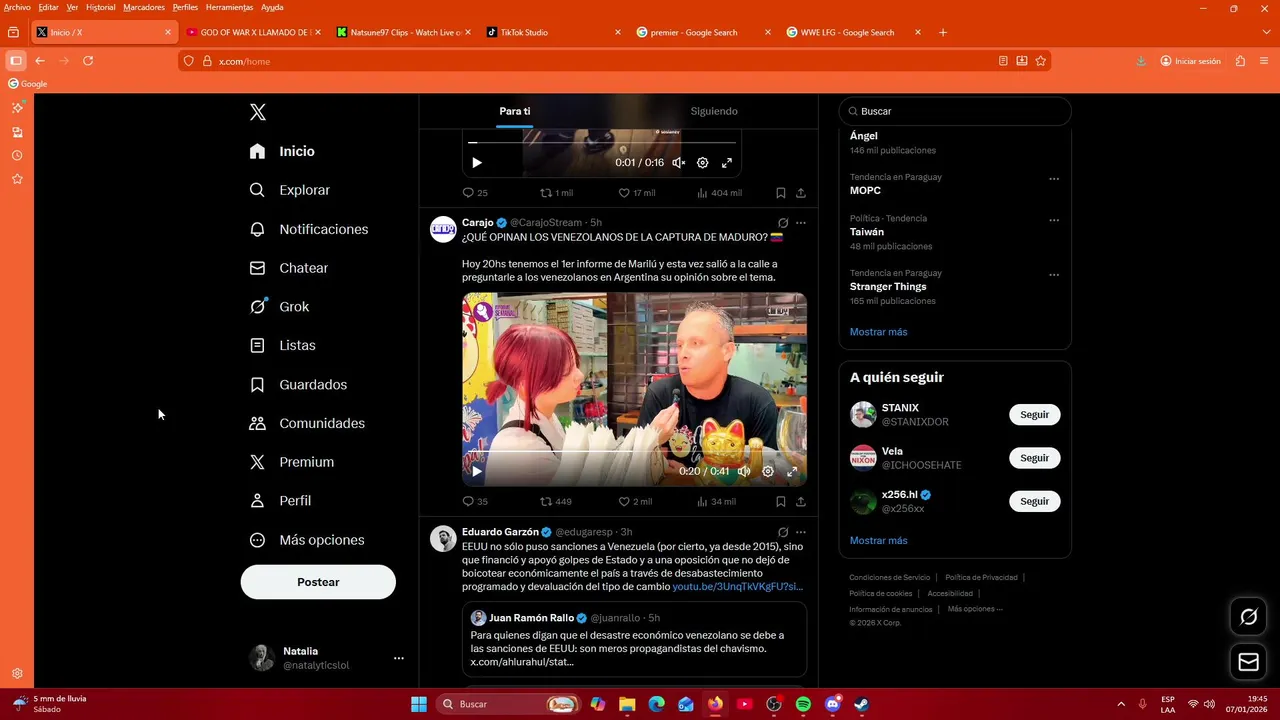Click Grok explain icon on Carajo post
Viewport: 1280px width, 720px height.
coord(783,223)
